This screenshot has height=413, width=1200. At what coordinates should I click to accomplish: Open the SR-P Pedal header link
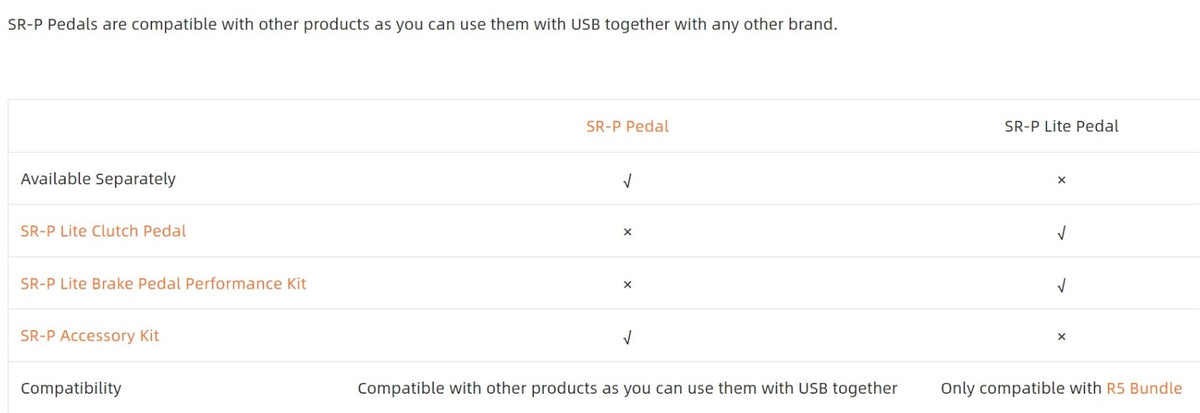click(x=627, y=127)
